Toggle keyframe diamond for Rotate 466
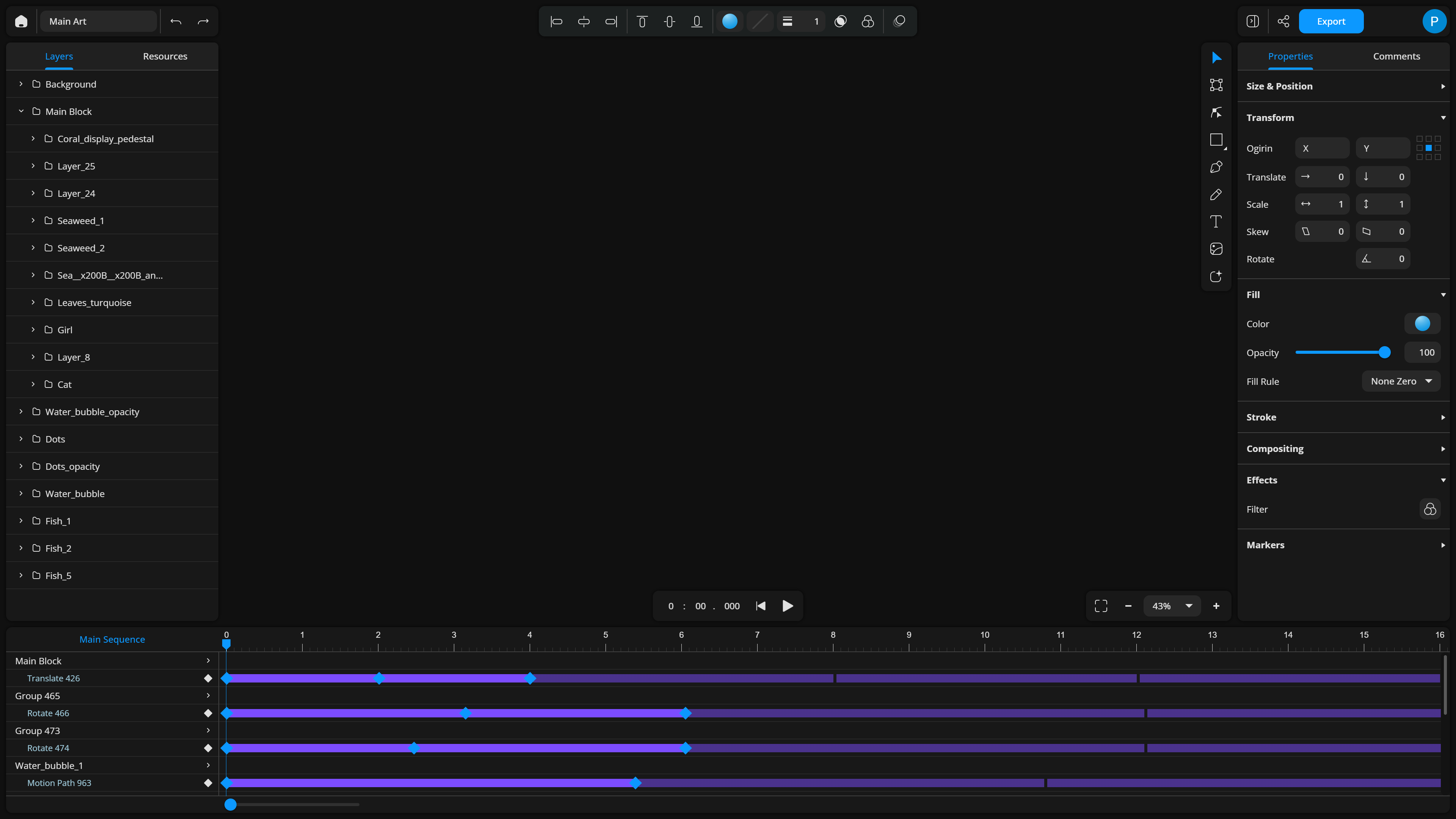Viewport: 1456px width, 819px height. [x=208, y=713]
